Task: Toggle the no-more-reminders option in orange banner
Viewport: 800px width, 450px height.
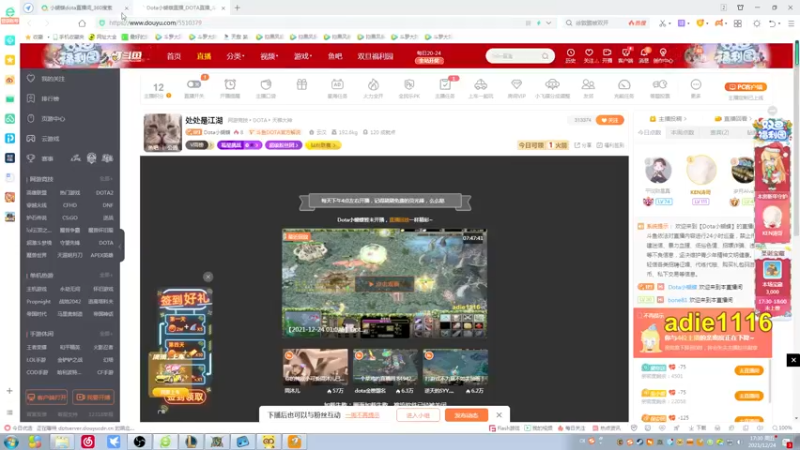Action: coord(649,316)
